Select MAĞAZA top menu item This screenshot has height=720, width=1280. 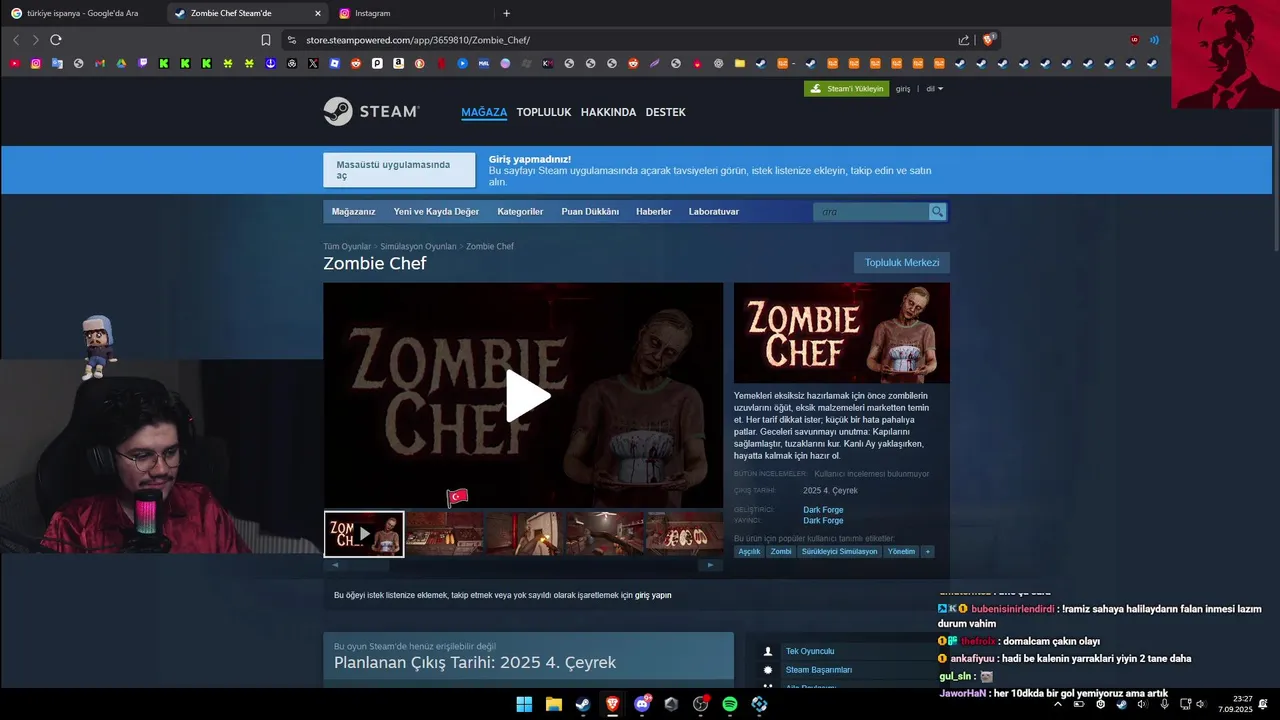point(484,112)
